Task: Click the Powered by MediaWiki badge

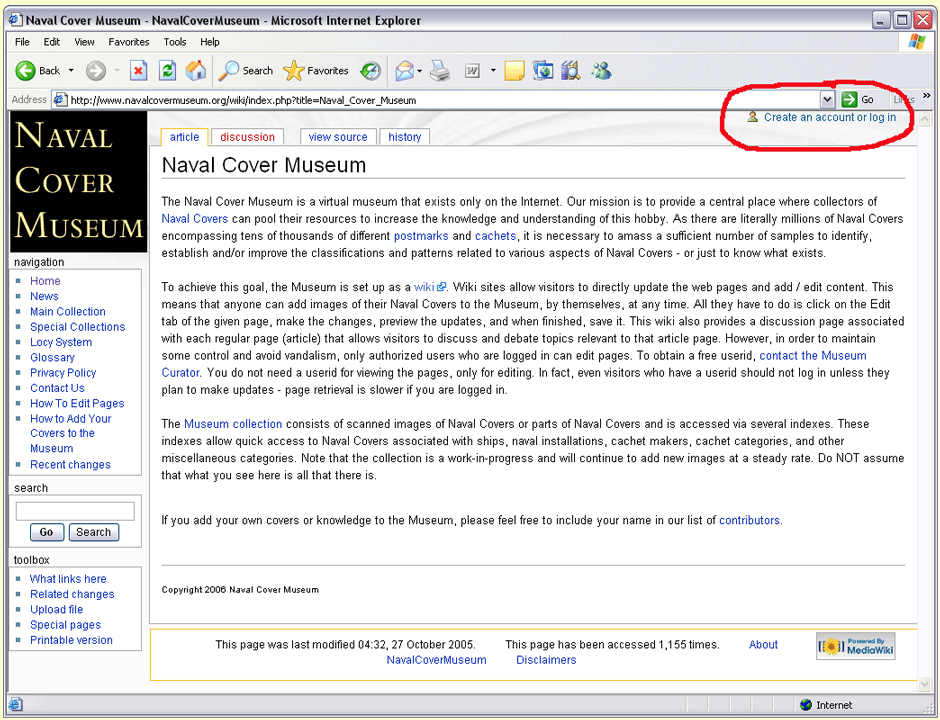Action: click(855, 647)
